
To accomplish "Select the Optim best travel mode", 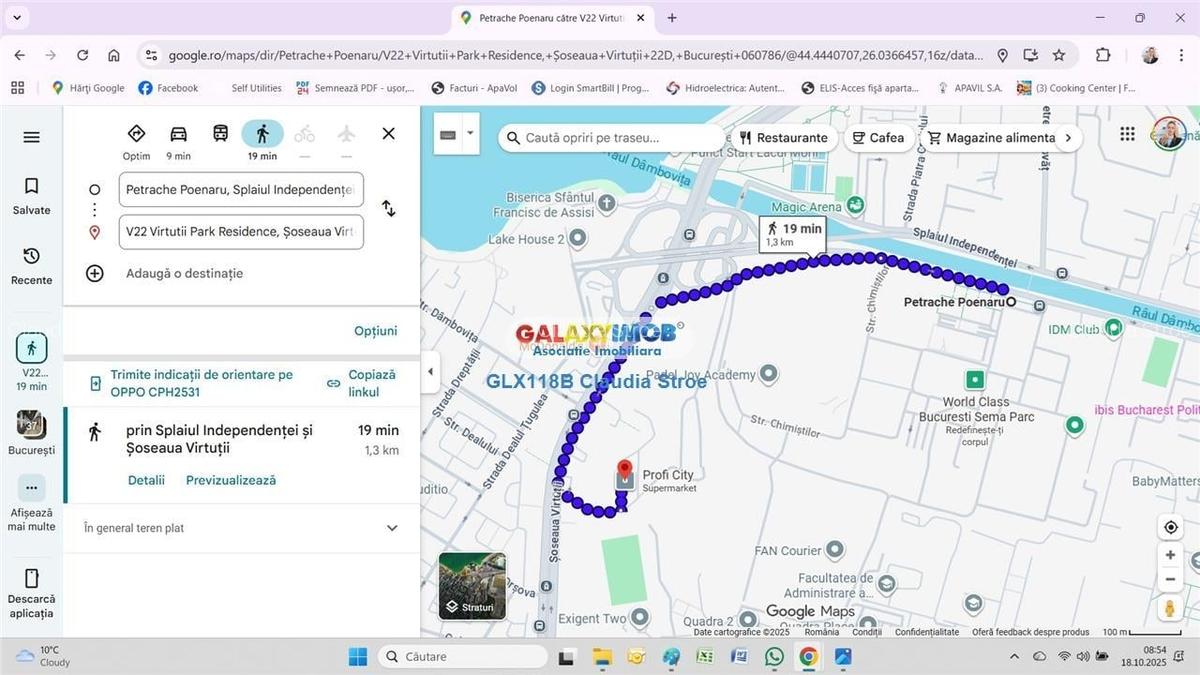I will pyautogui.click(x=136, y=134).
